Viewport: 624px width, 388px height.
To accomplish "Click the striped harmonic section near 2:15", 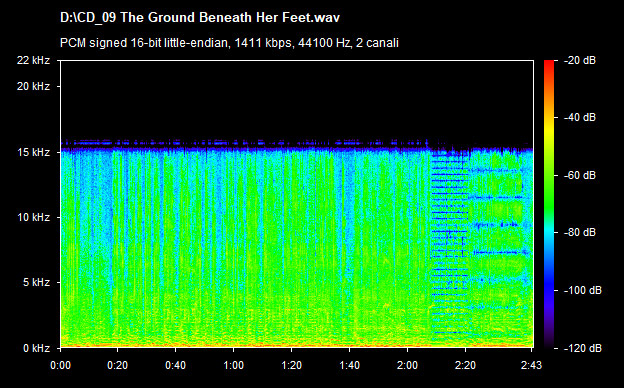I will click(450, 243).
